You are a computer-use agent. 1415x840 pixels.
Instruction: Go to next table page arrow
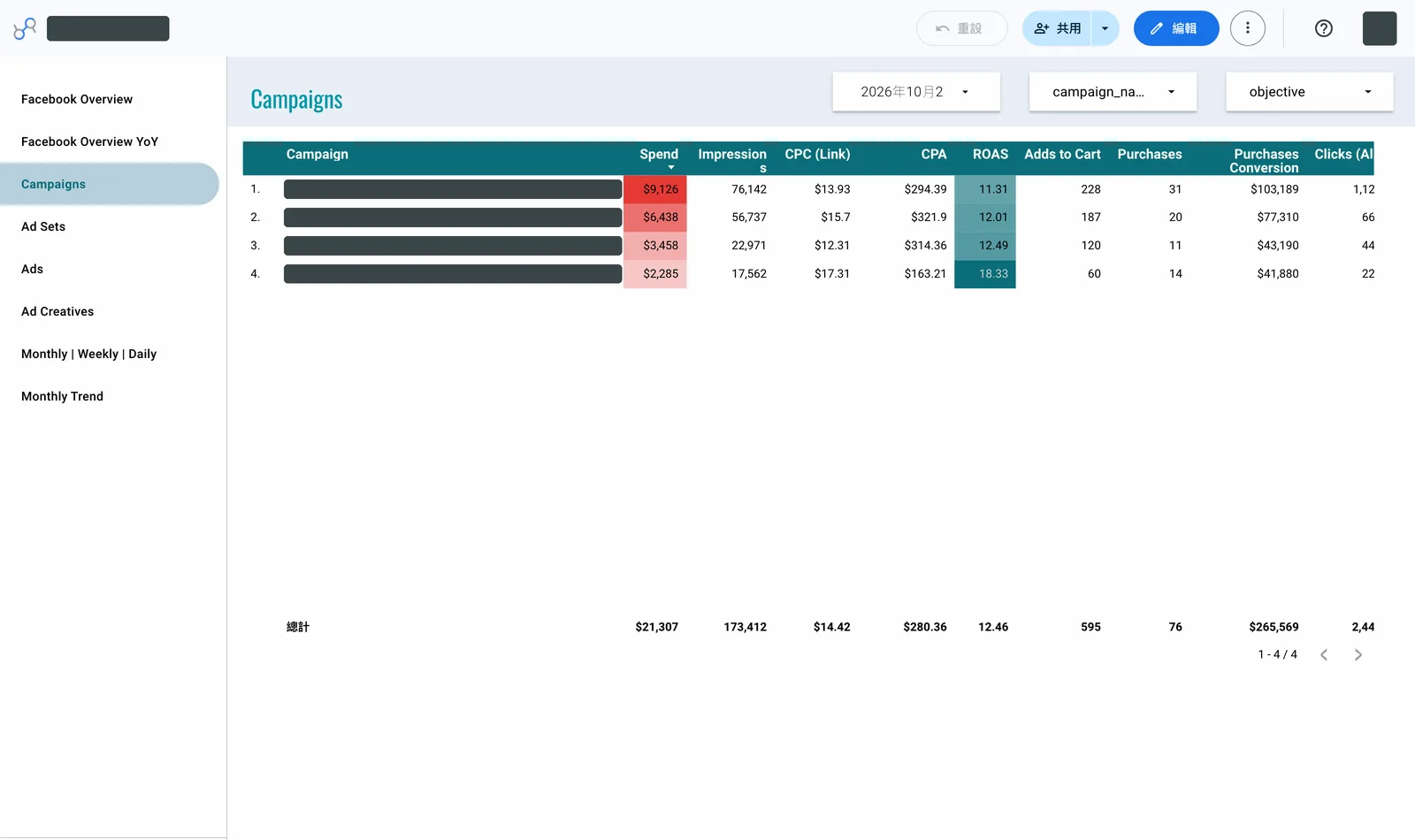pyautogui.click(x=1358, y=655)
